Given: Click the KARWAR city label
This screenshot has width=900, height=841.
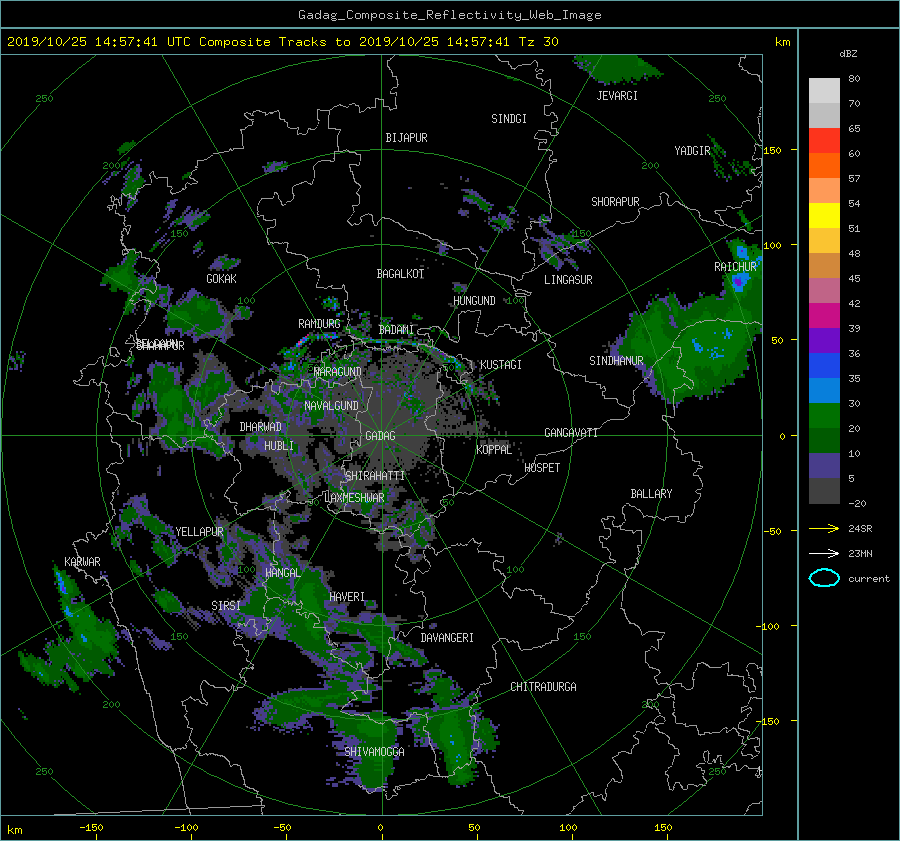Looking at the screenshot, I should click(82, 561).
